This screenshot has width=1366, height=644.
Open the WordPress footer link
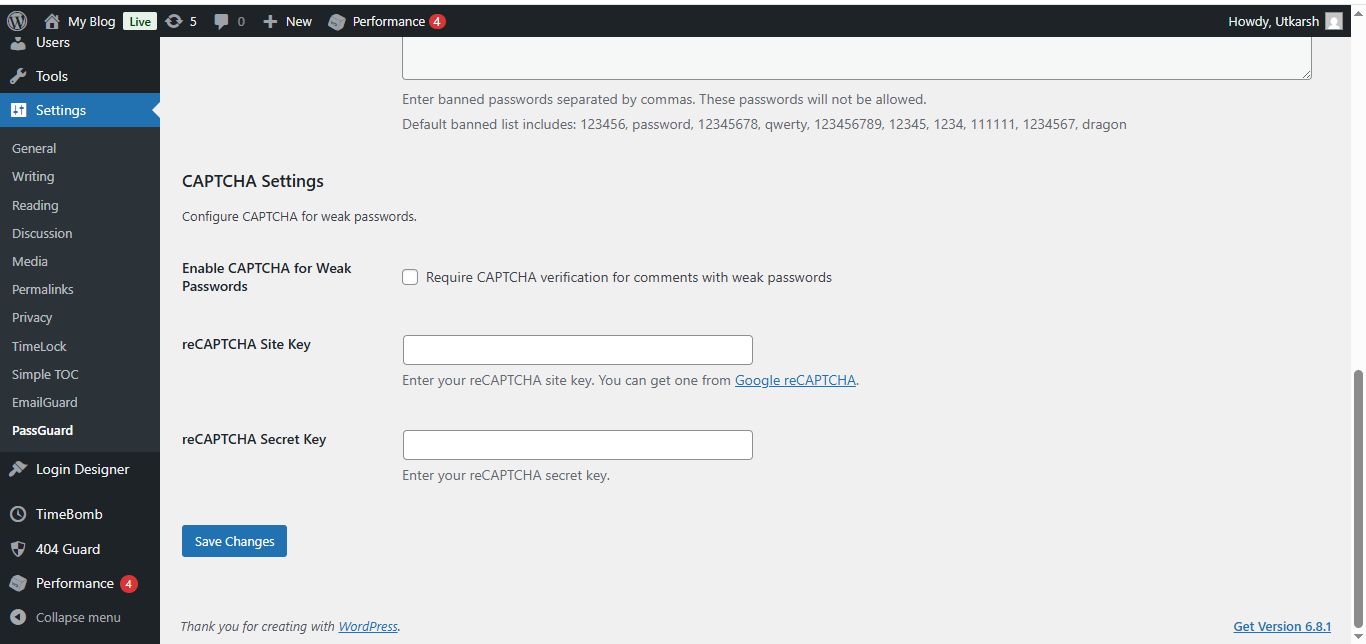(368, 626)
